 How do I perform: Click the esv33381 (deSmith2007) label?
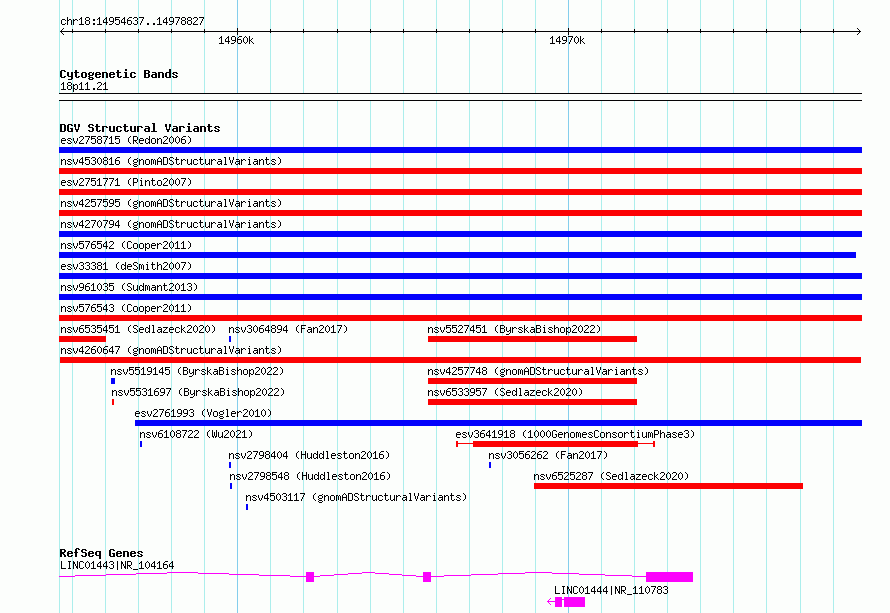(126, 266)
